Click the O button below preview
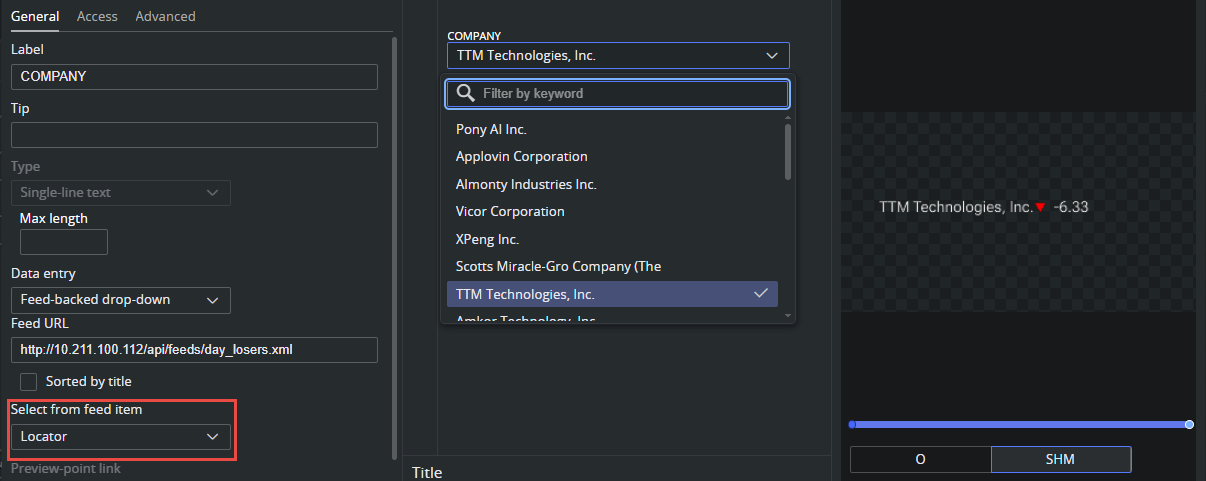1206x481 pixels. tap(920, 459)
